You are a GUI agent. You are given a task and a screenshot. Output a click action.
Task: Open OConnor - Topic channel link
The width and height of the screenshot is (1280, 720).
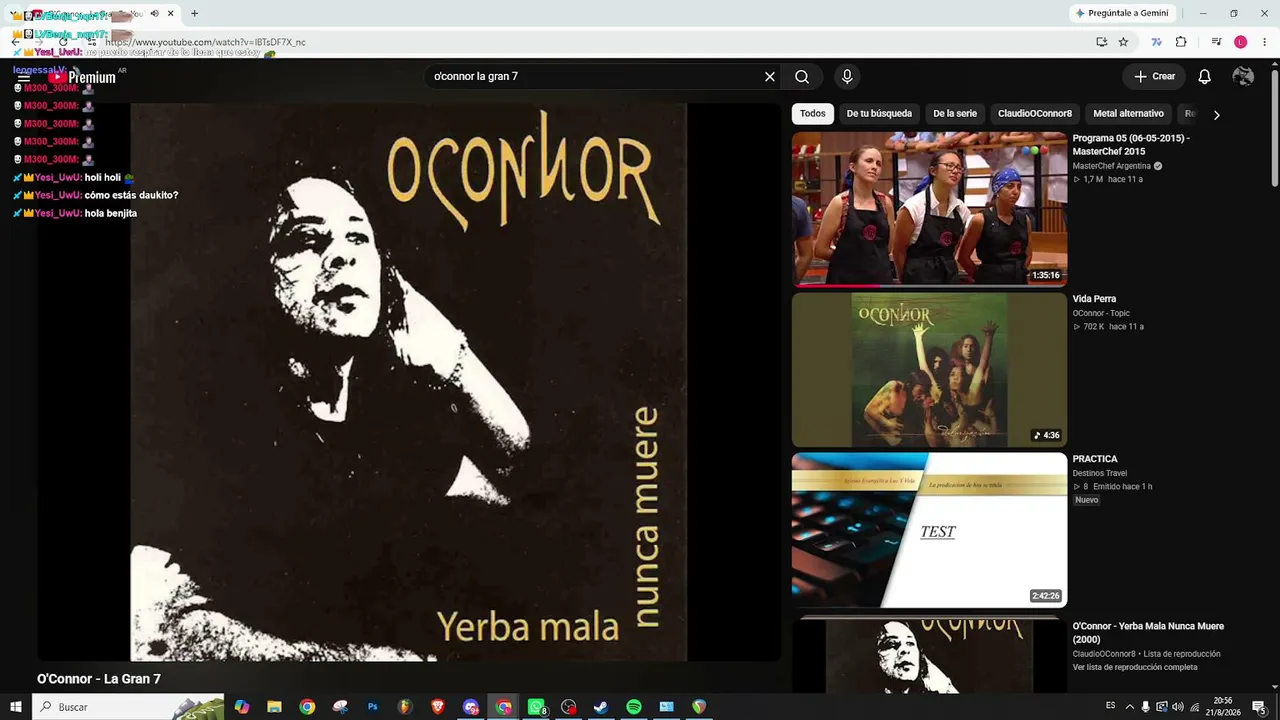(1101, 313)
